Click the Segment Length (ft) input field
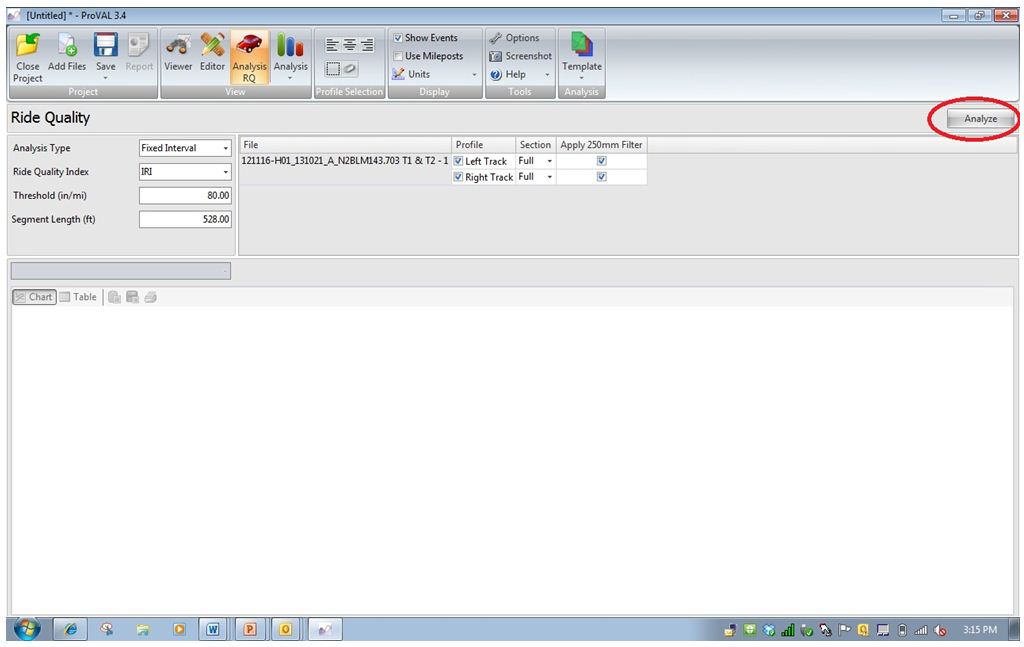The height and width of the screenshot is (647, 1024). coord(185,219)
